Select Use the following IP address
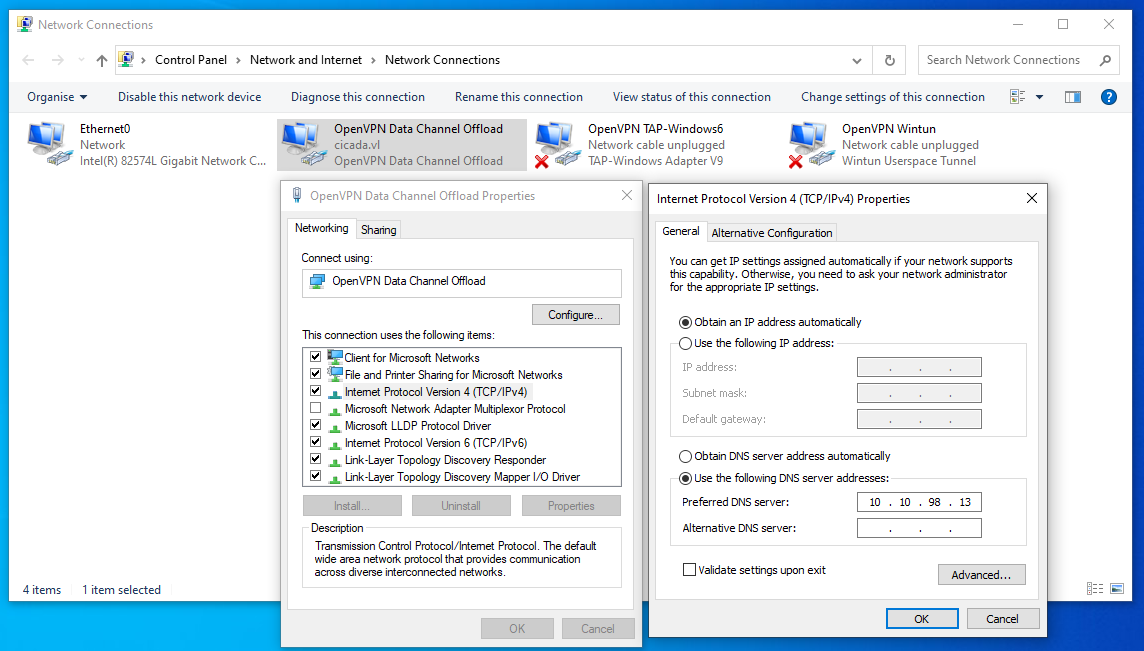The width and height of the screenshot is (1144, 651). [x=685, y=343]
